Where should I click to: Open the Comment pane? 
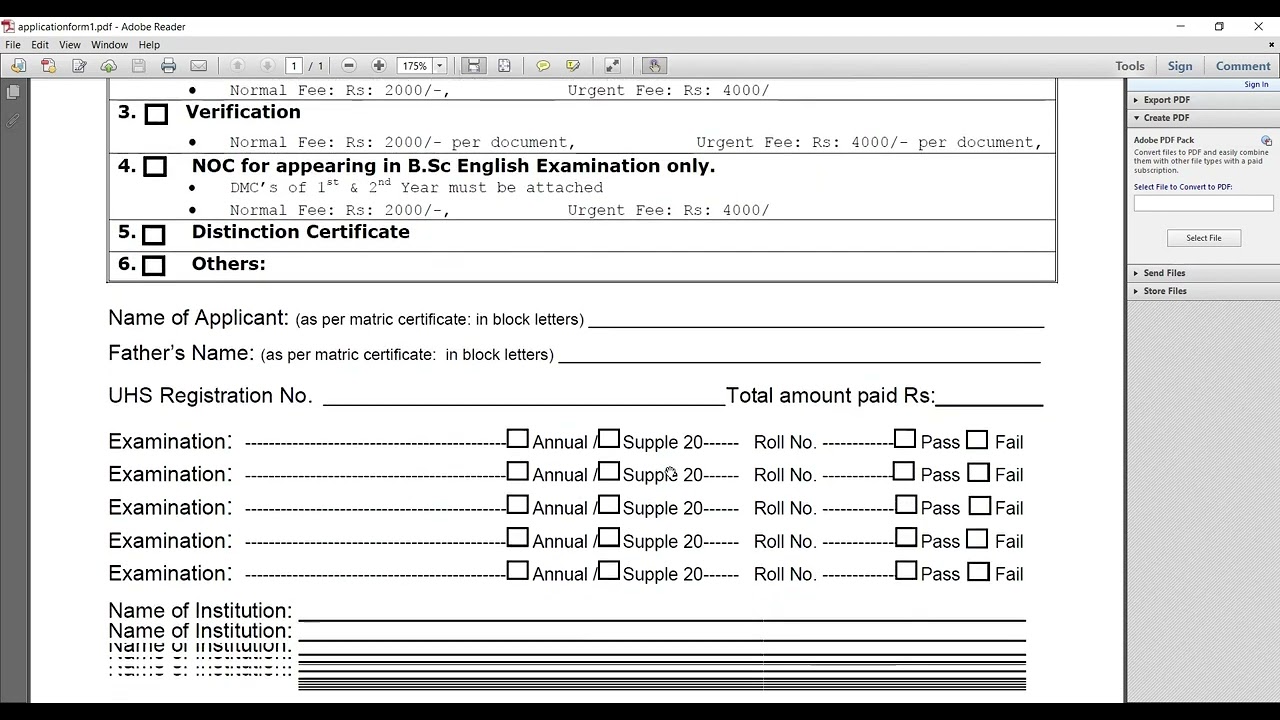point(1243,66)
